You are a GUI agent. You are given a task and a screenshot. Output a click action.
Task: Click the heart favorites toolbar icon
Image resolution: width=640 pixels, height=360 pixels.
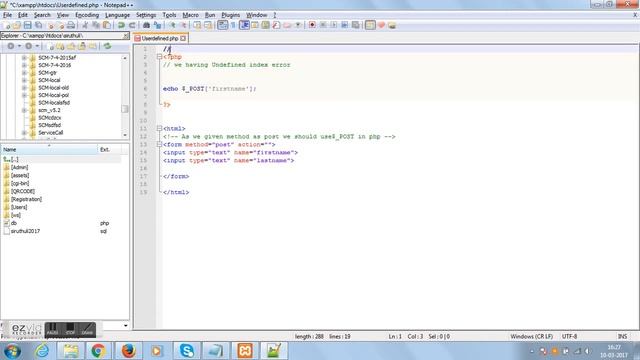pos(381,25)
